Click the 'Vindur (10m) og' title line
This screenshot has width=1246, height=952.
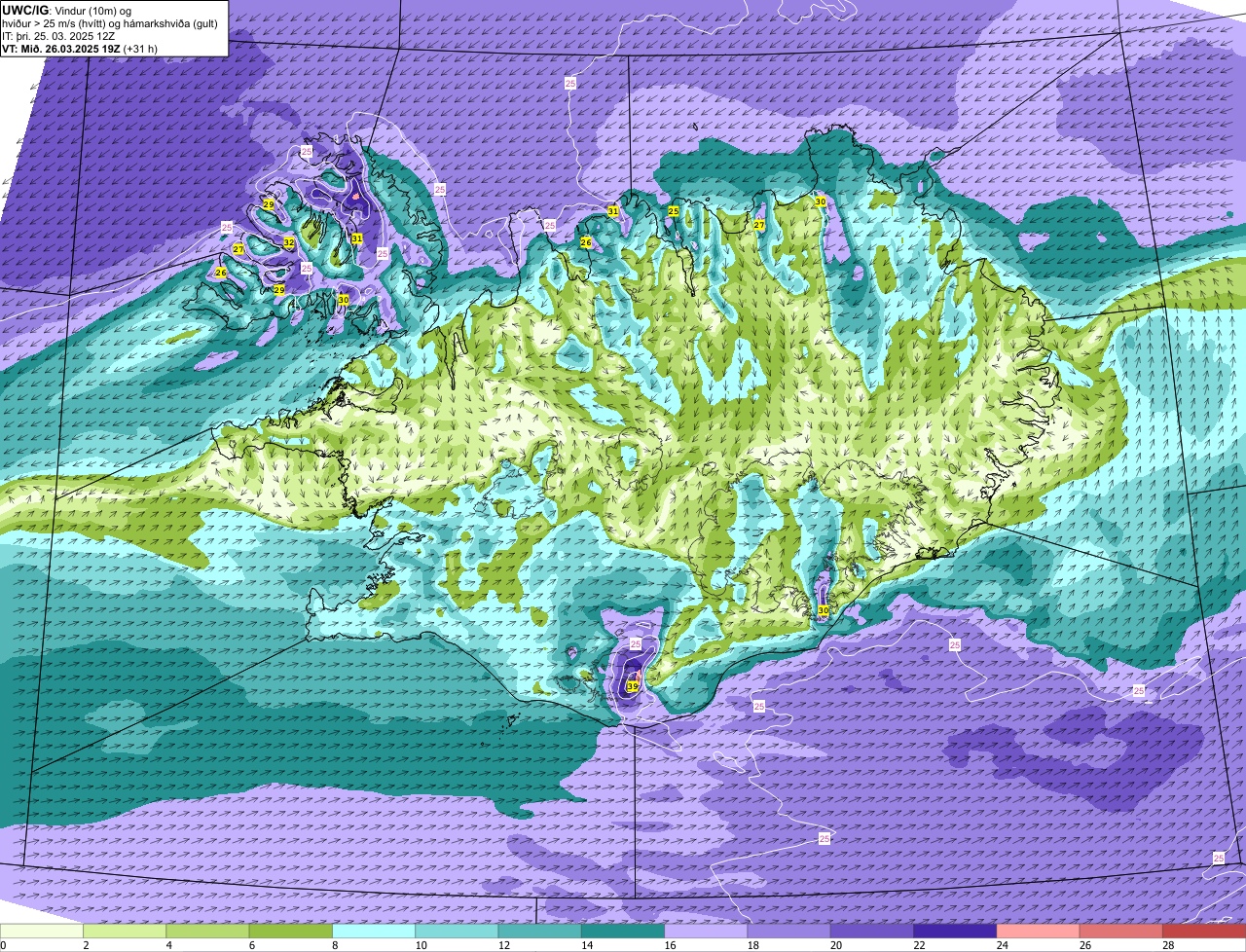coord(92,10)
